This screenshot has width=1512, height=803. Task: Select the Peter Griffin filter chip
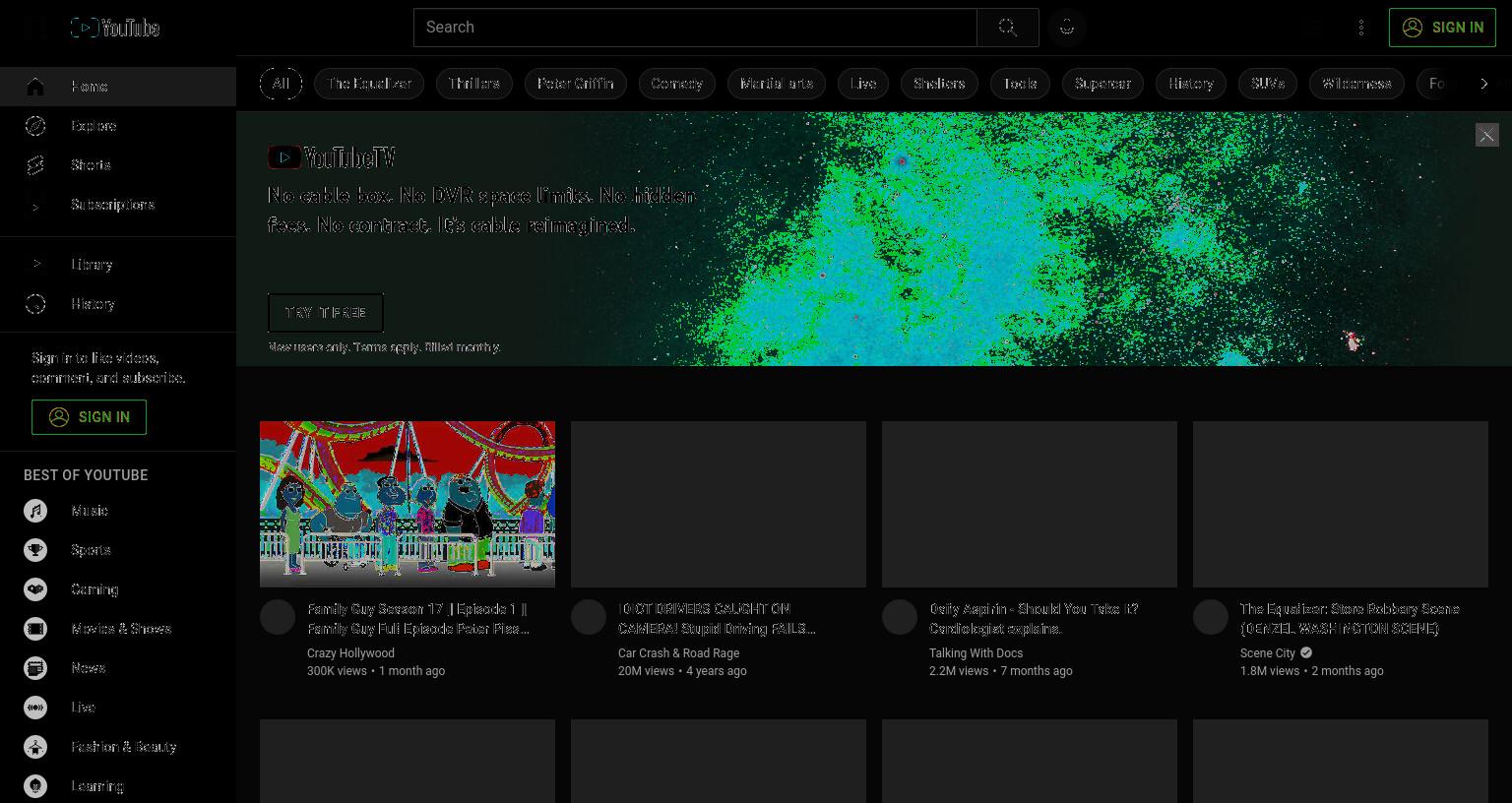[x=576, y=84]
